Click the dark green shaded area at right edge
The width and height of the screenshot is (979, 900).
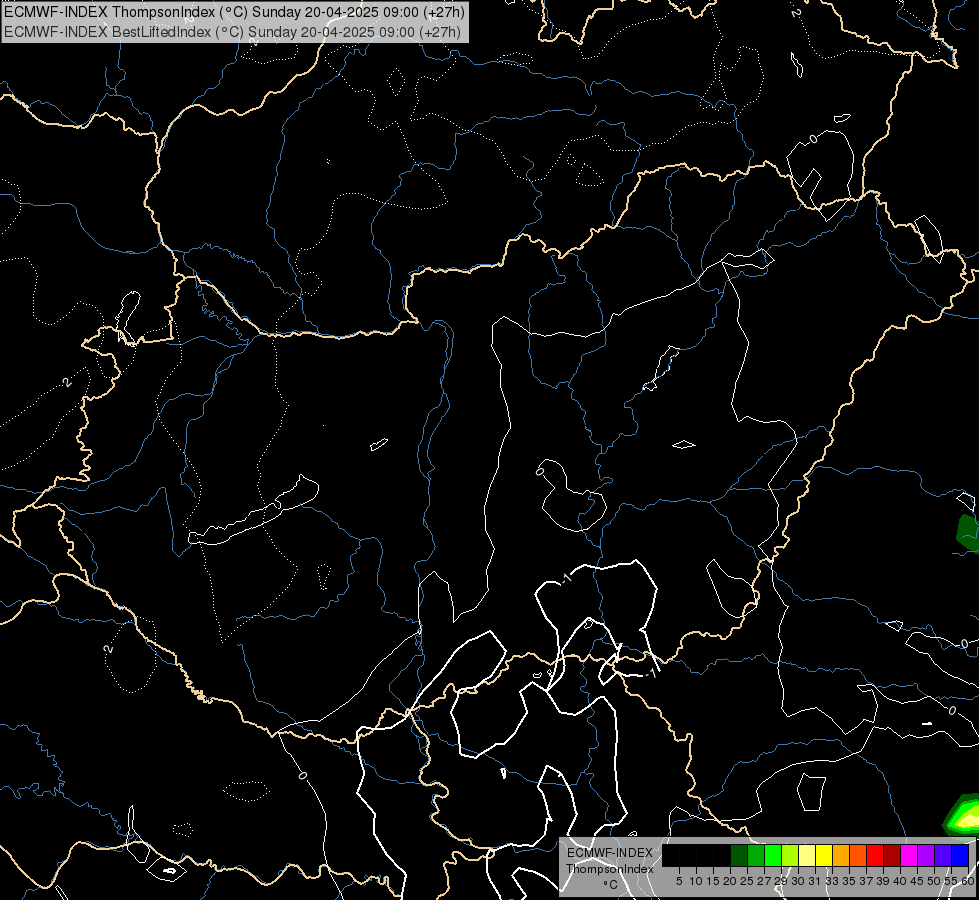click(969, 534)
